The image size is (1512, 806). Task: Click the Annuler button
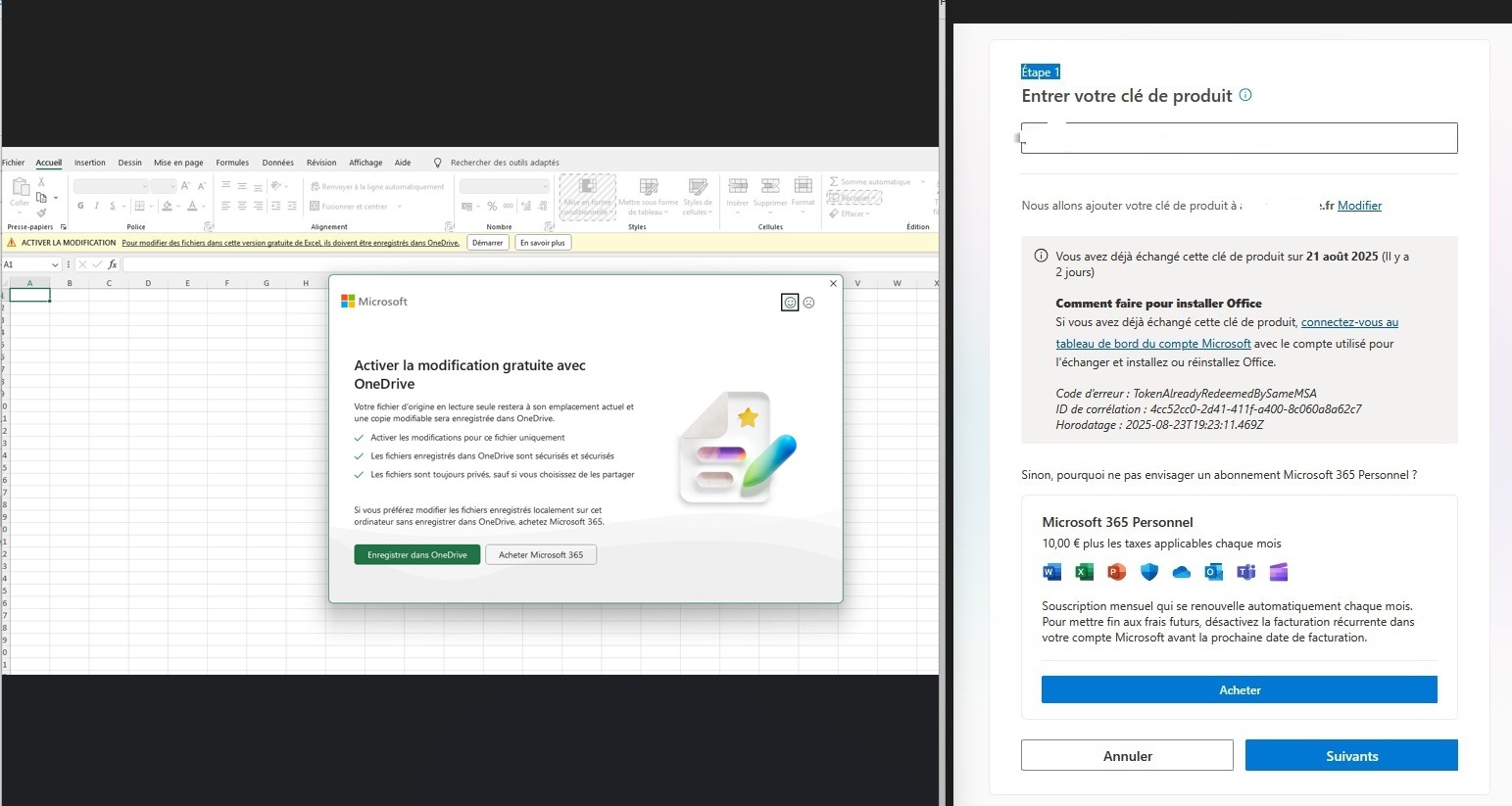click(1127, 755)
